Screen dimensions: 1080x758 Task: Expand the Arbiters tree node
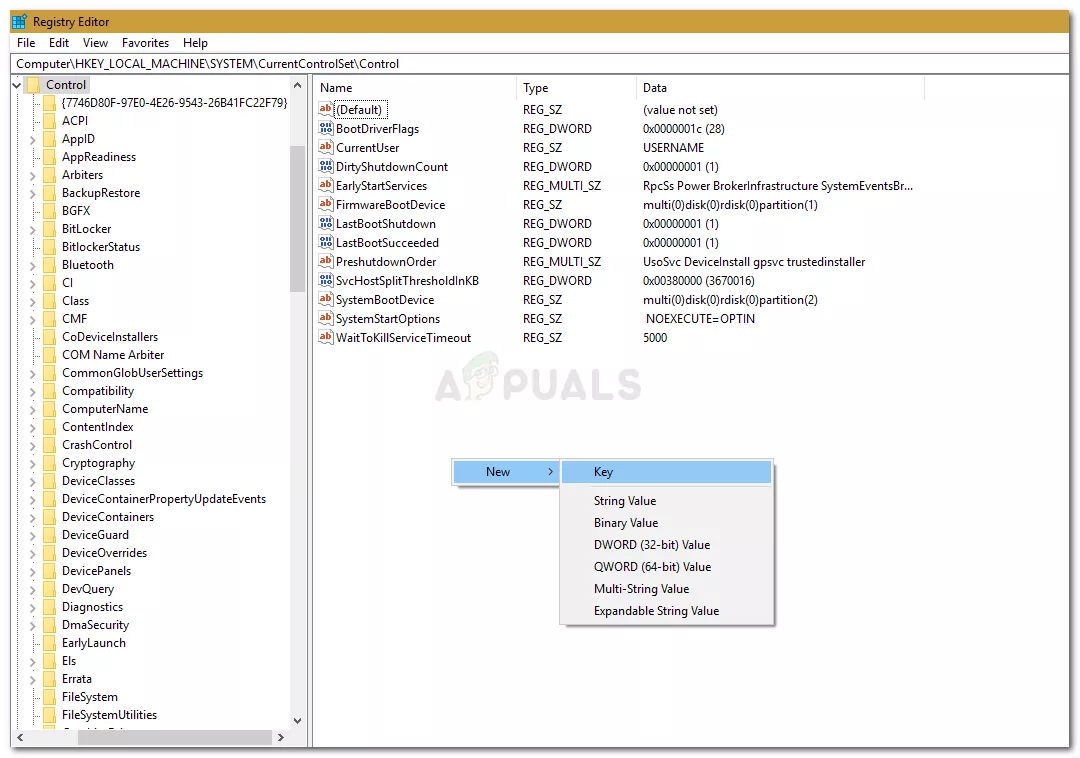tap(32, 175)
